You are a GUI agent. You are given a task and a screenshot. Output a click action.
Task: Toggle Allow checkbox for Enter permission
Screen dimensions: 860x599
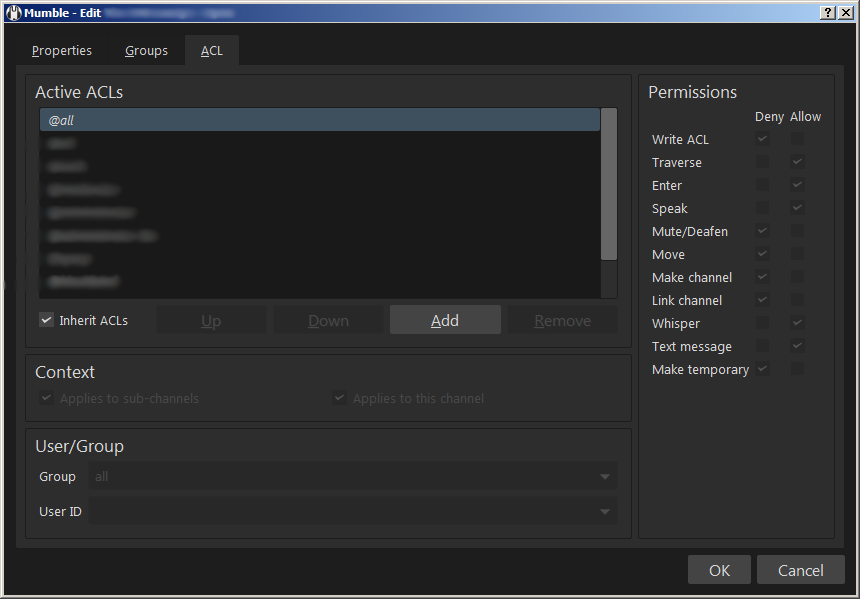[797, 185]
